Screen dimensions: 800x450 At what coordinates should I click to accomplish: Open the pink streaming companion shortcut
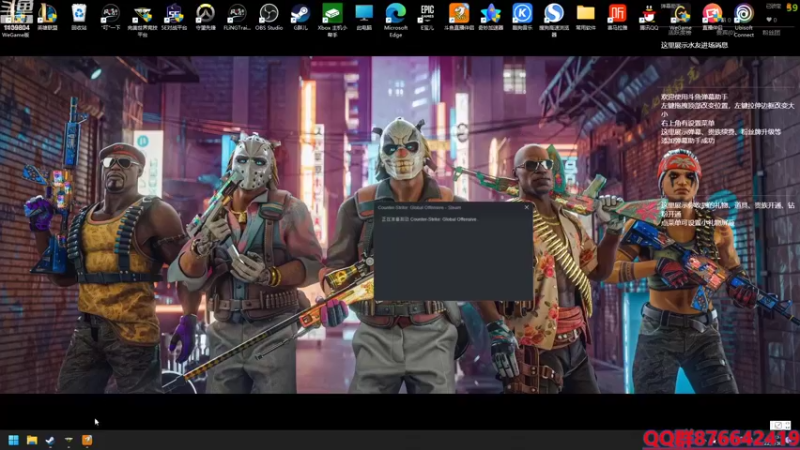pyautogui.click(x=712, y=17)
